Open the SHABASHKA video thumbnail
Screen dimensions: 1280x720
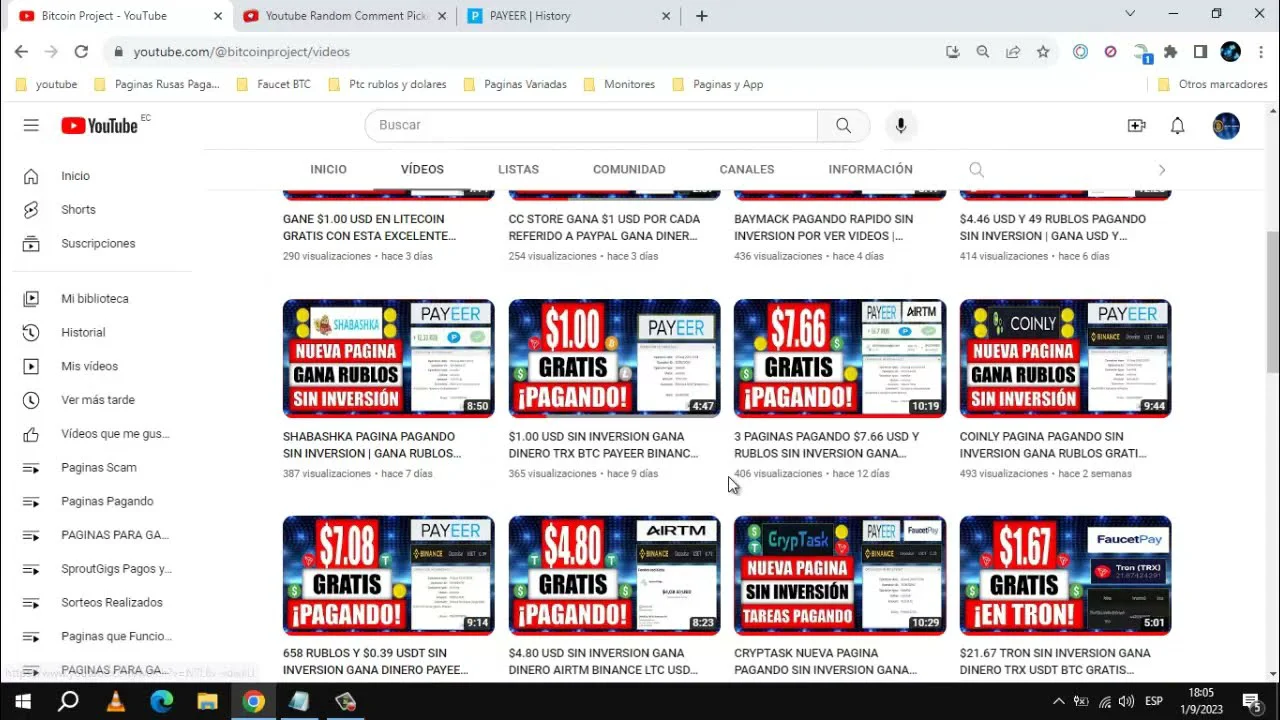coord(388,357)
